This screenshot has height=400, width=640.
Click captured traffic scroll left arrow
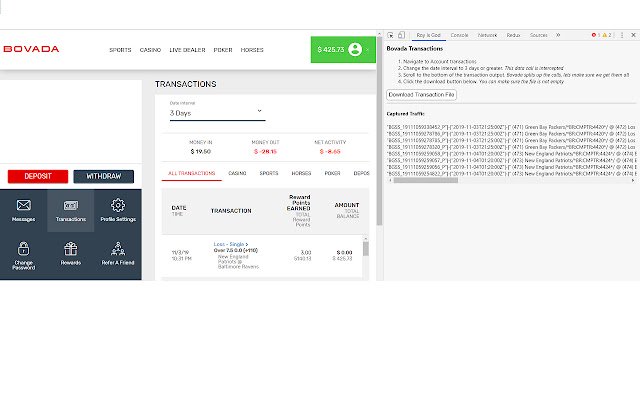click(390, 180)
